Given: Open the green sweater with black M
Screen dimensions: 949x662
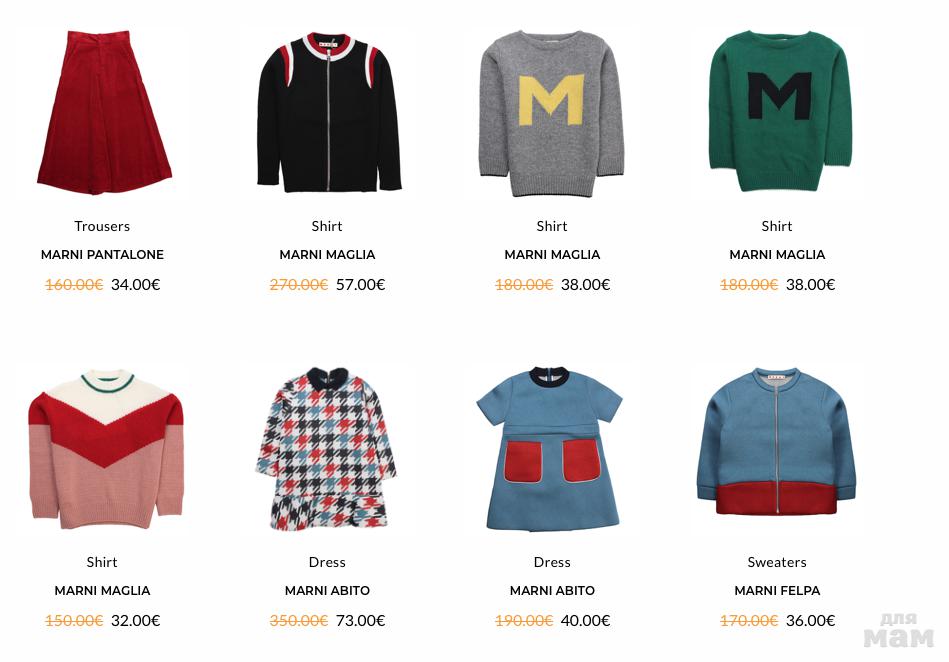Looking at the screenshot, I should (780, 111).
